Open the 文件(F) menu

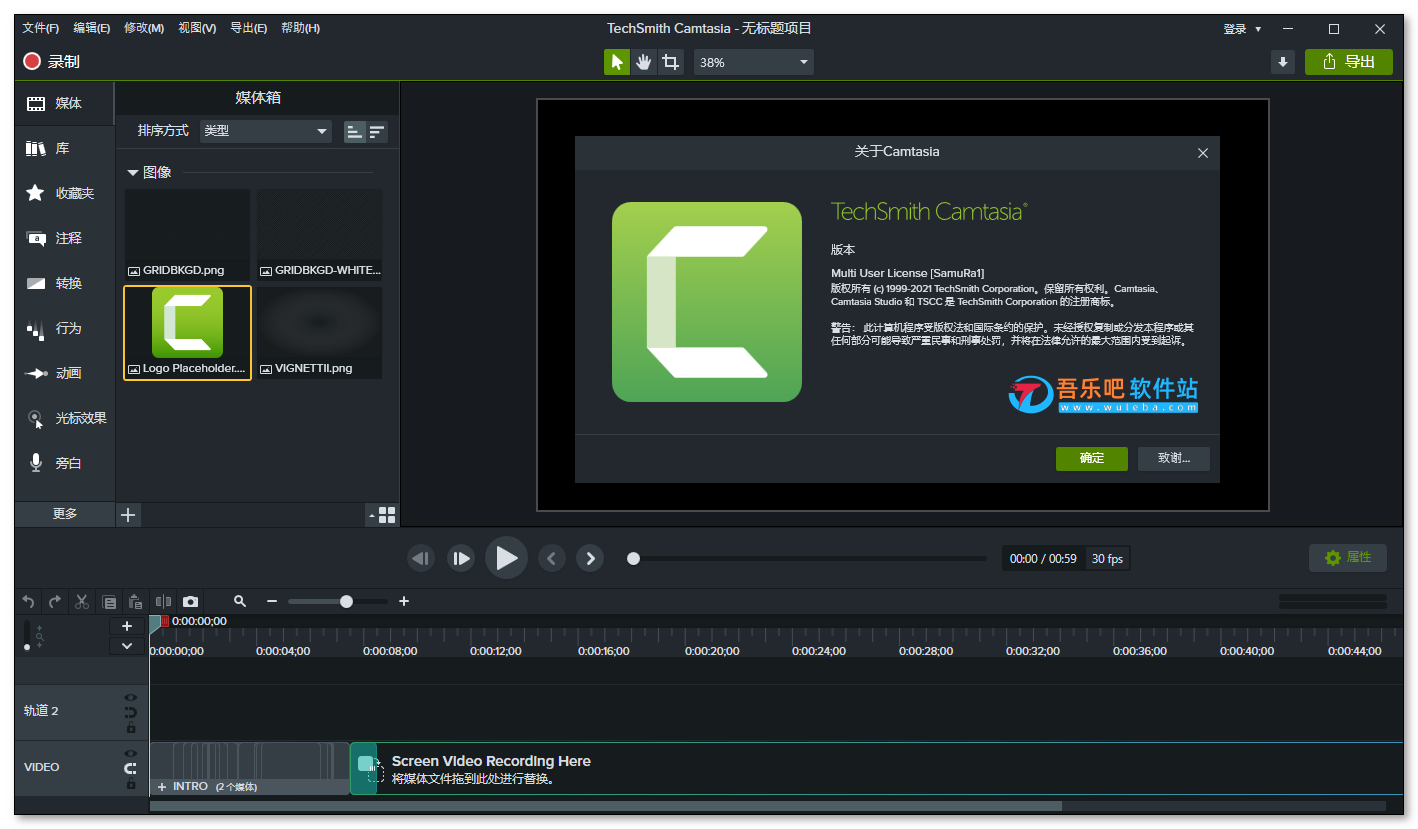click(x=40, y=28)
